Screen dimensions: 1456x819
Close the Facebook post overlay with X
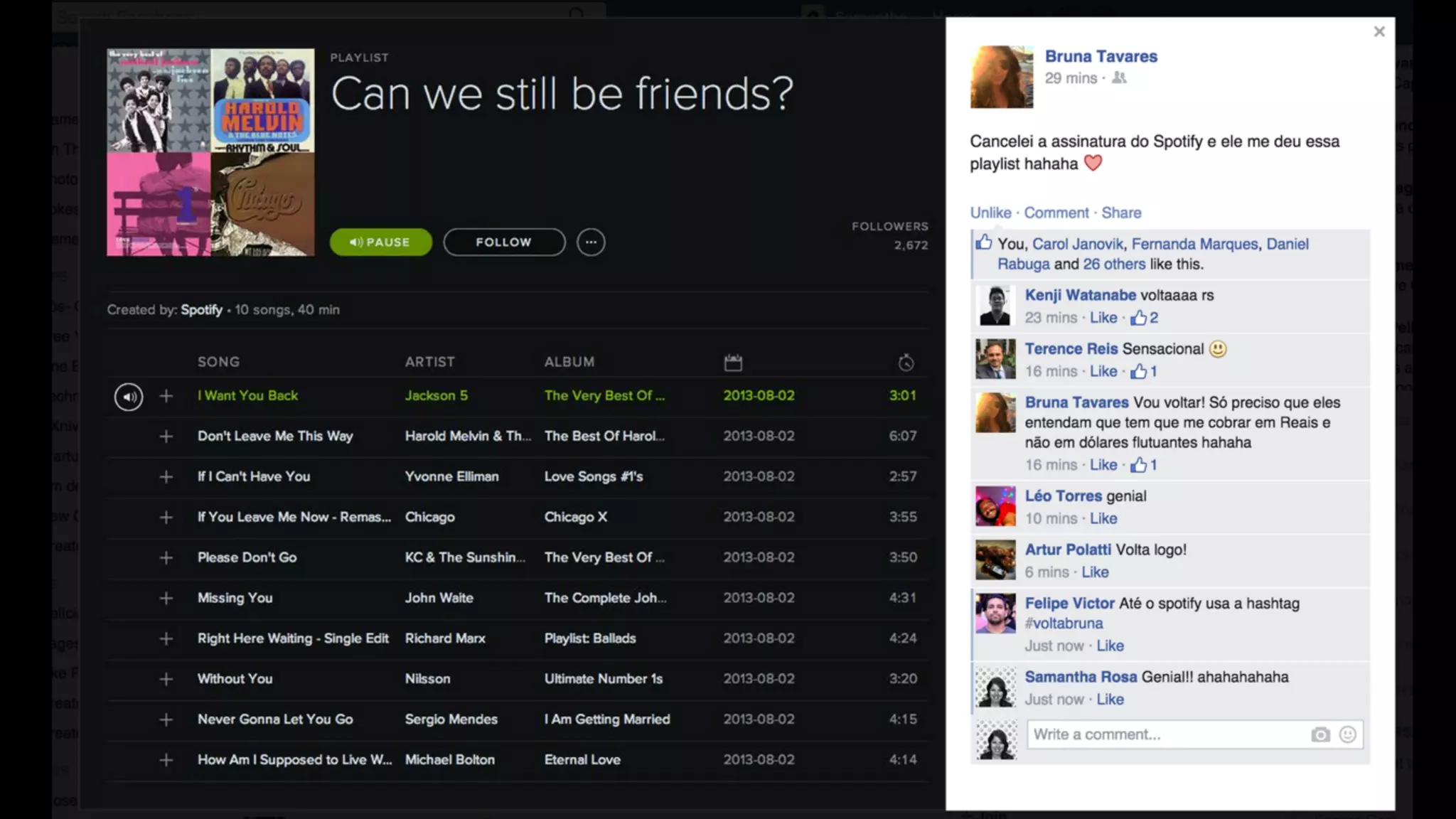(1379, 31)
